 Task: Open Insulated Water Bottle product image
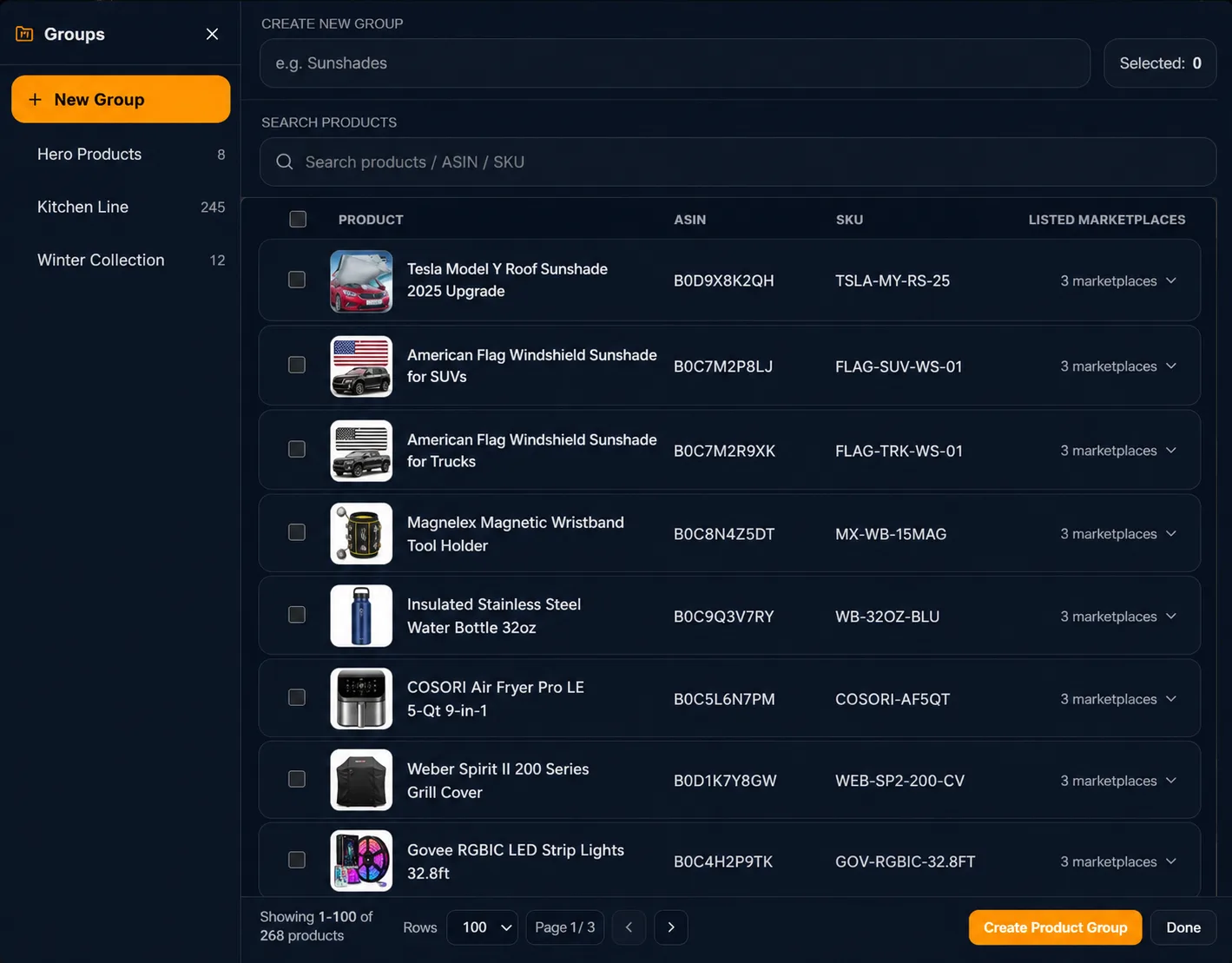pyautogui.click(x=361, y=616)
